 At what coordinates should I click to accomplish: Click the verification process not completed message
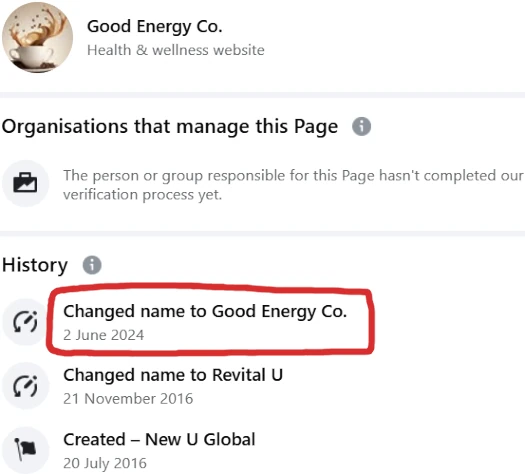point(293,185)
